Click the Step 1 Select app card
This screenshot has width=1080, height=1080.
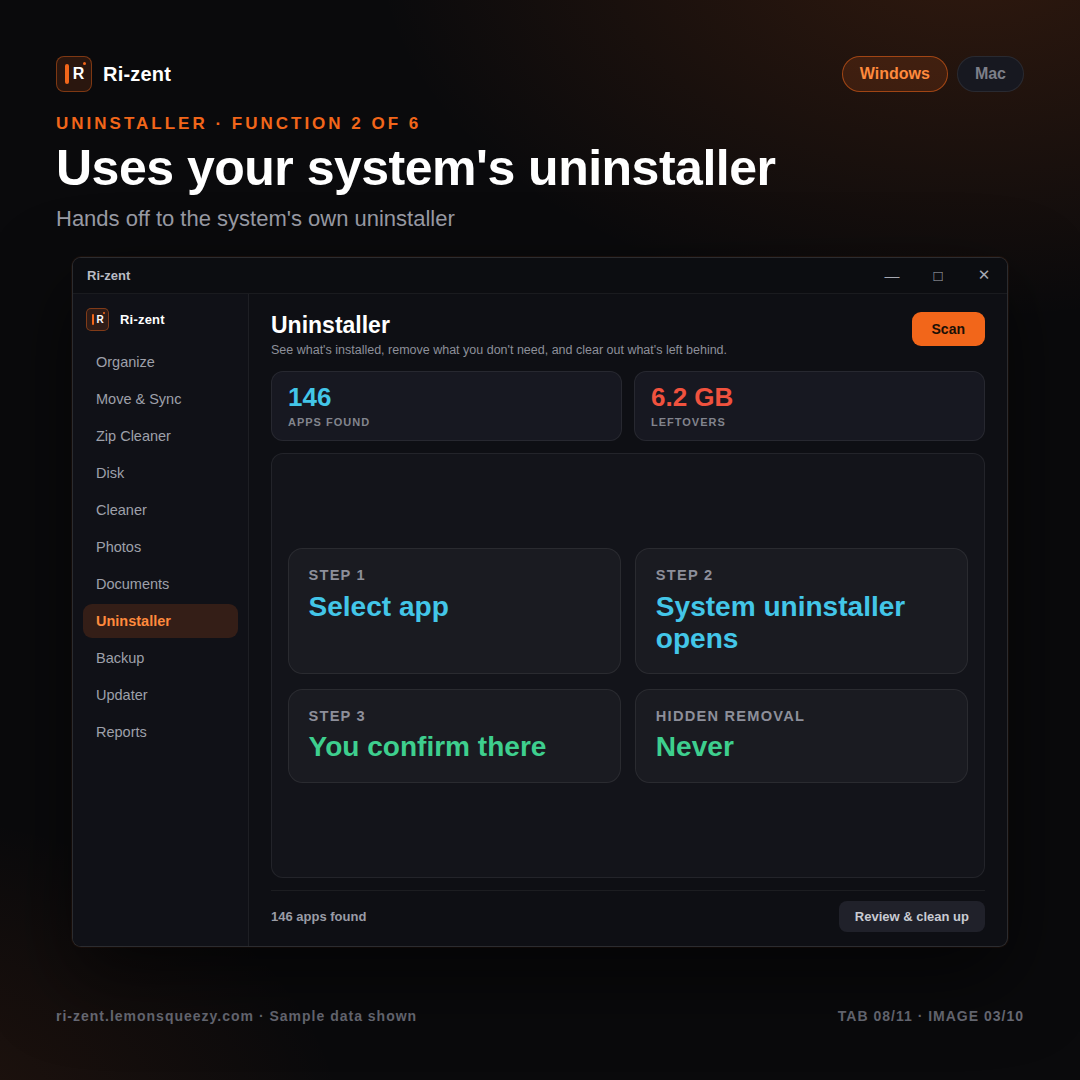454,611
